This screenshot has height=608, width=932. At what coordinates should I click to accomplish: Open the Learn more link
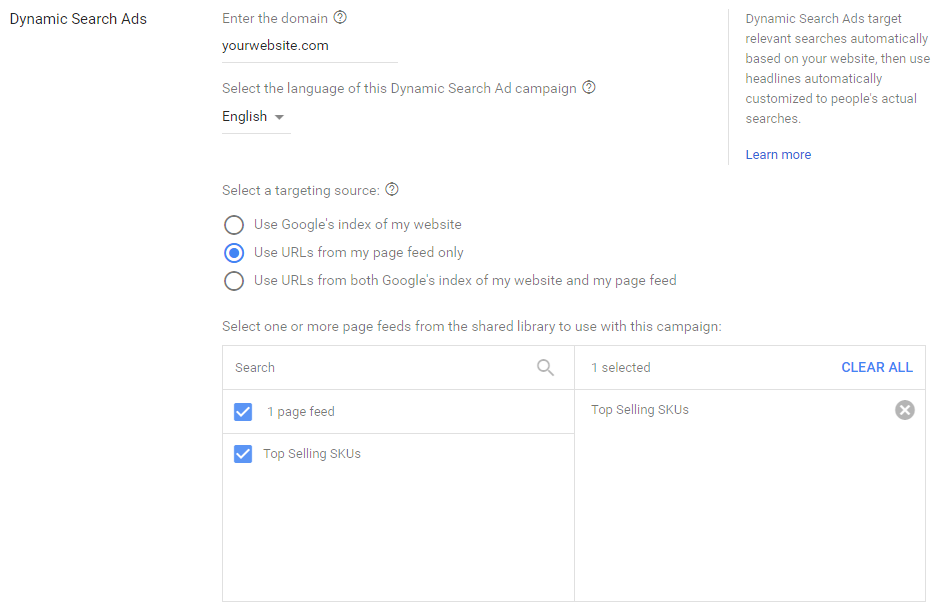778,155
